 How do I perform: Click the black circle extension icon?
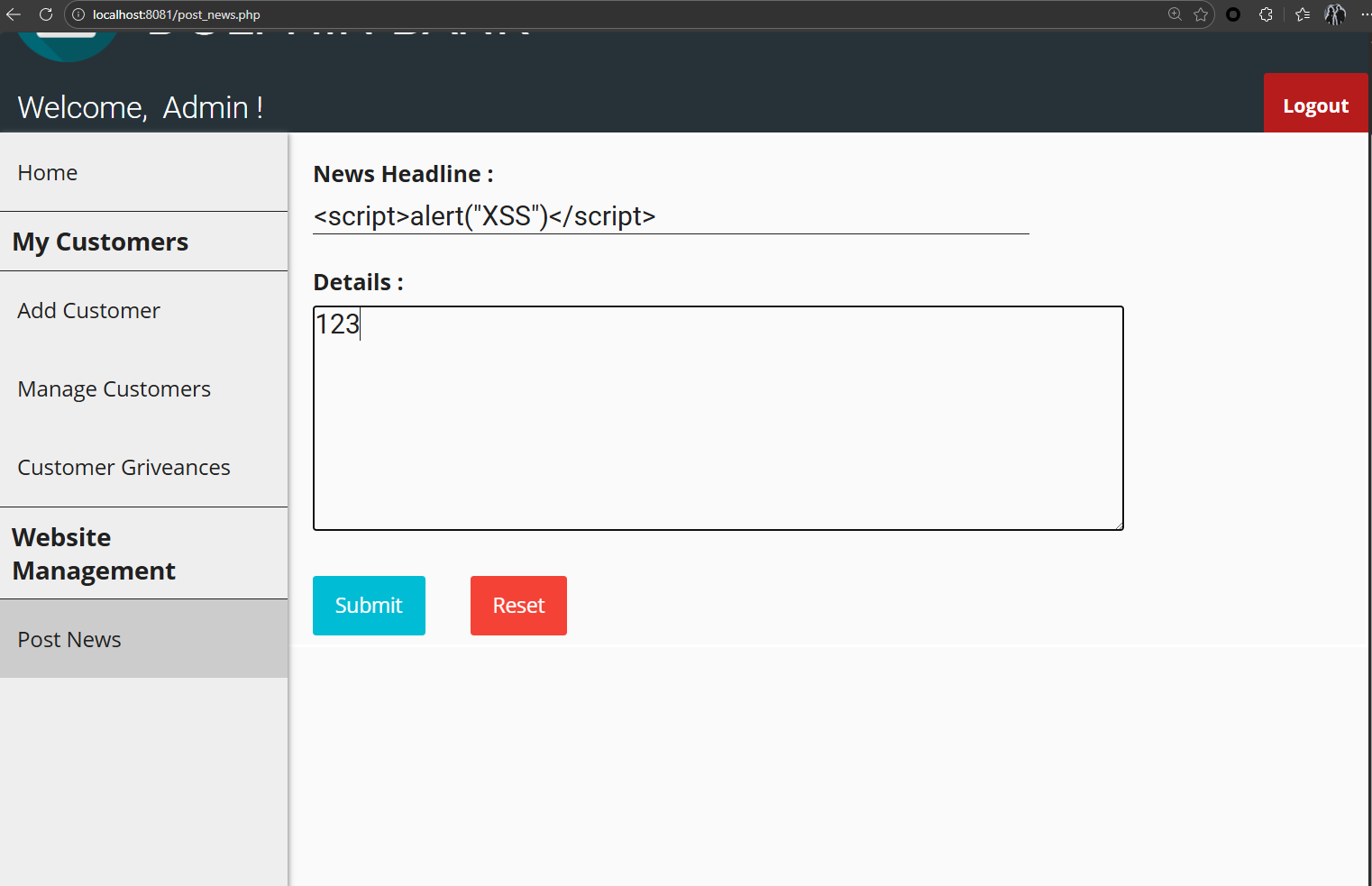click(x=1233, y=14)
